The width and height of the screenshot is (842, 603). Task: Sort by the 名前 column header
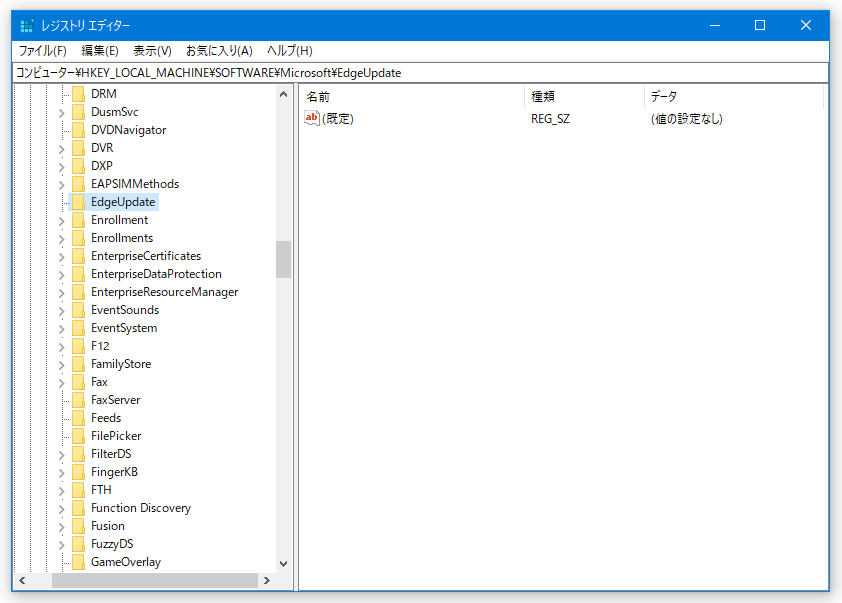point(411,97)
